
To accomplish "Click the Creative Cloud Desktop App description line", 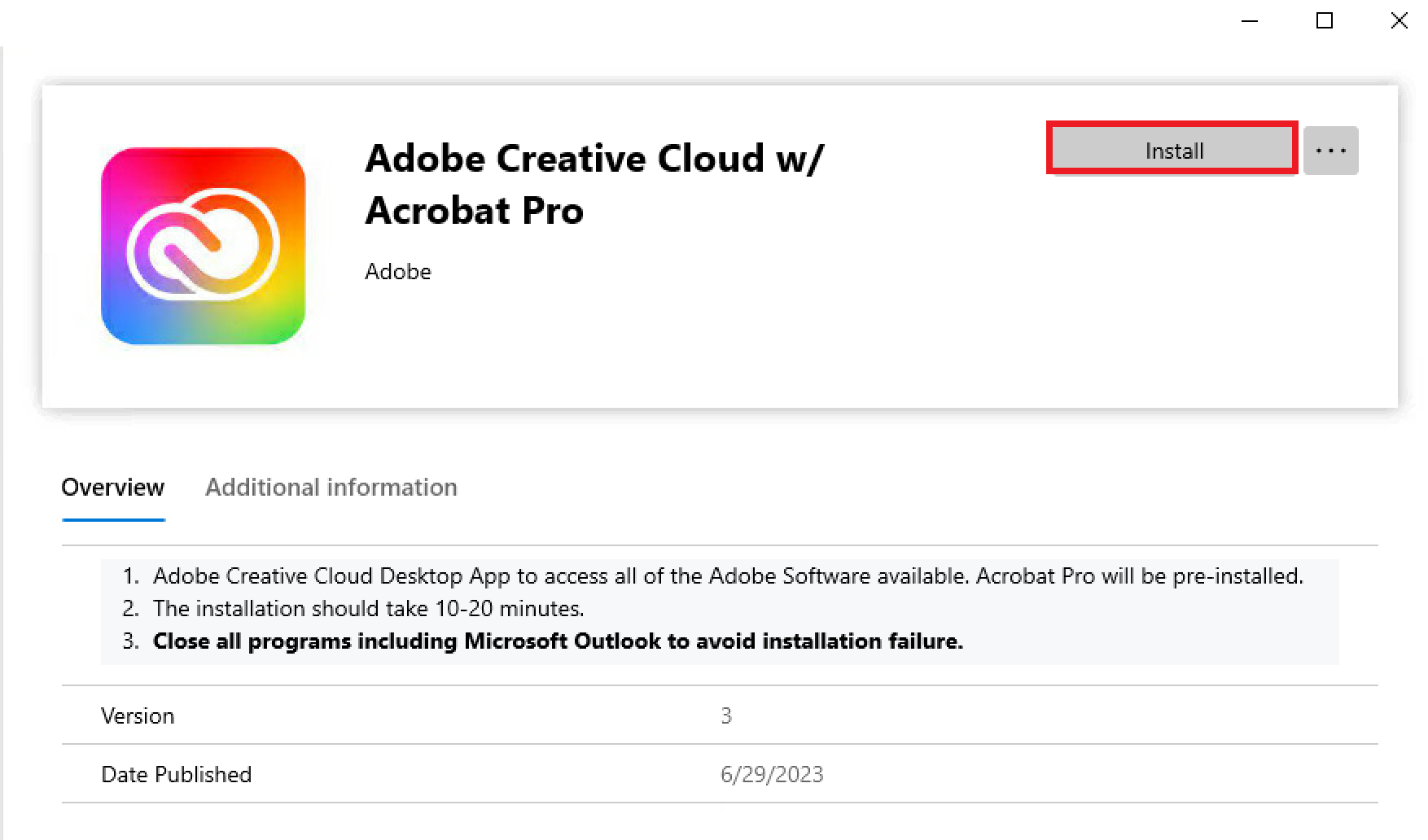I will [x=728, y=576].
